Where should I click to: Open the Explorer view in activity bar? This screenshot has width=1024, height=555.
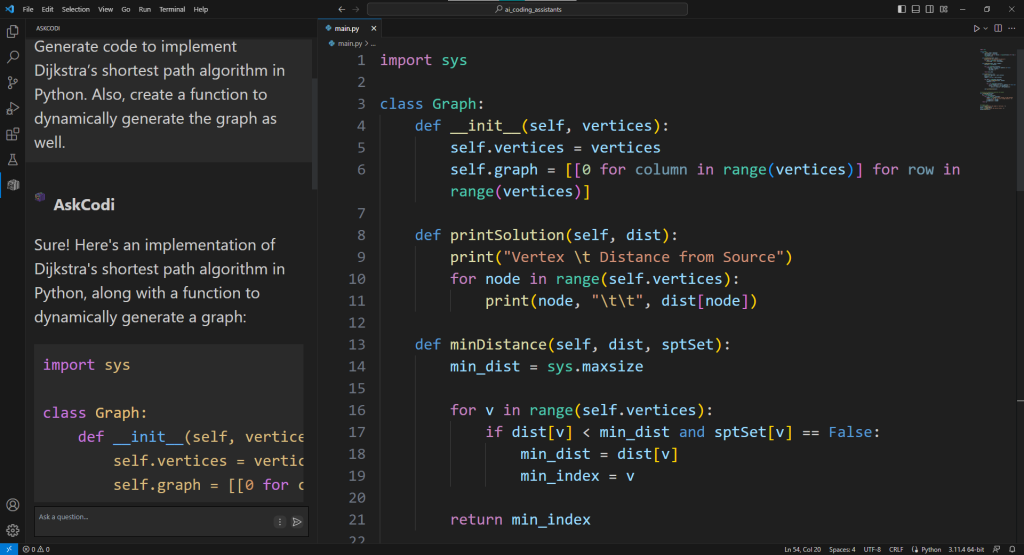coord(13,32)
